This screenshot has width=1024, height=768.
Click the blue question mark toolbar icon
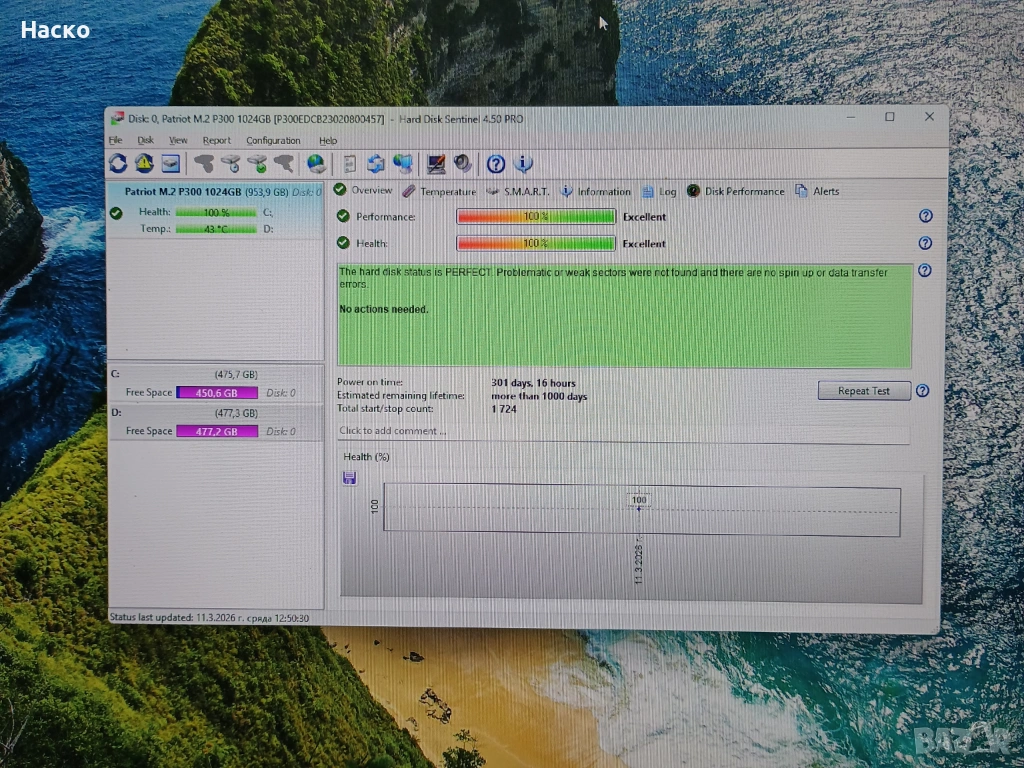pos(495,163)
